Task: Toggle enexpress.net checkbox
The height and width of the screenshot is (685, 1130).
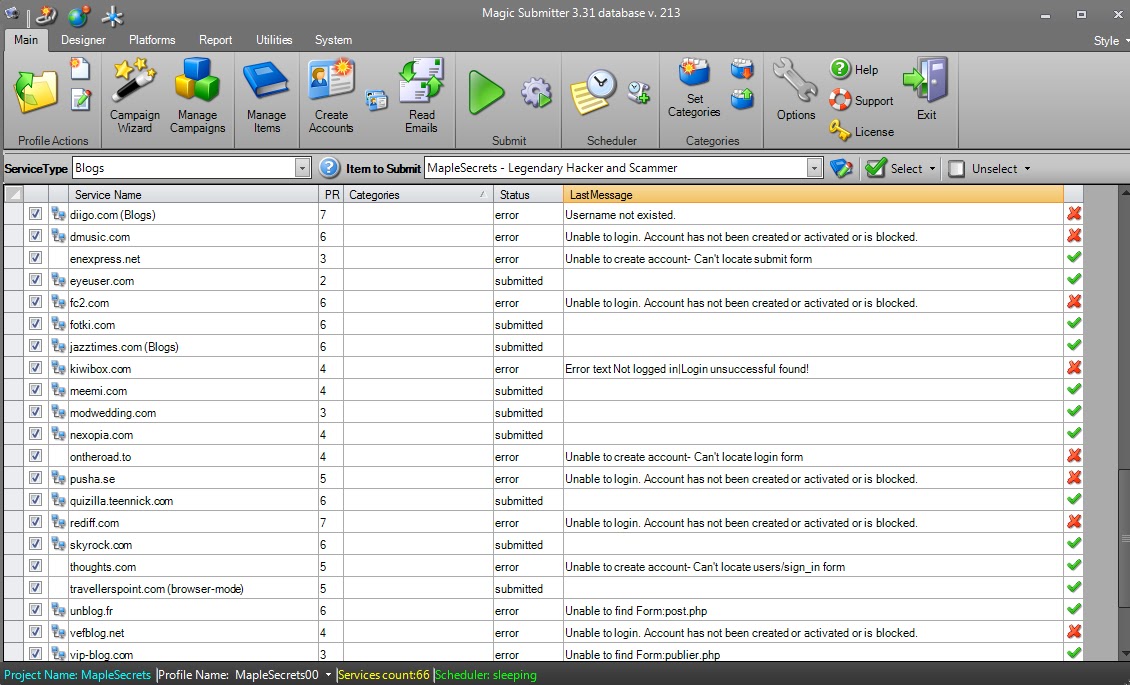Action: click(35, 258)
